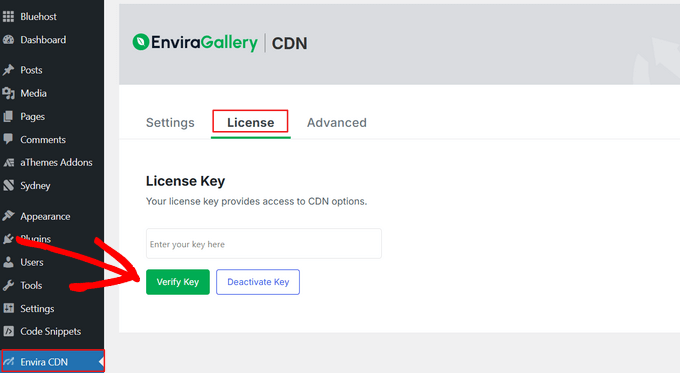Click the Verify Key button
The height and width of the screenshot is (373, 680).
178,282
